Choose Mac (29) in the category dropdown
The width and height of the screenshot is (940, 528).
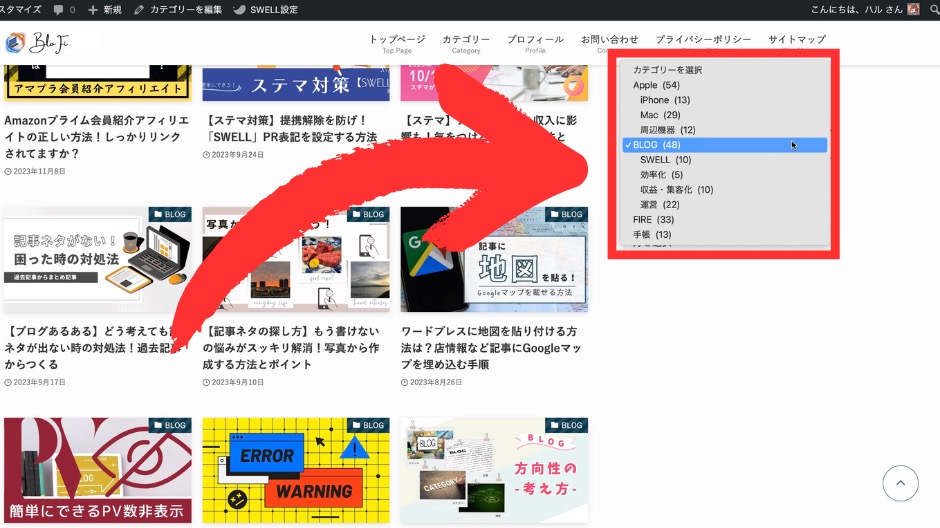(725, 115)
